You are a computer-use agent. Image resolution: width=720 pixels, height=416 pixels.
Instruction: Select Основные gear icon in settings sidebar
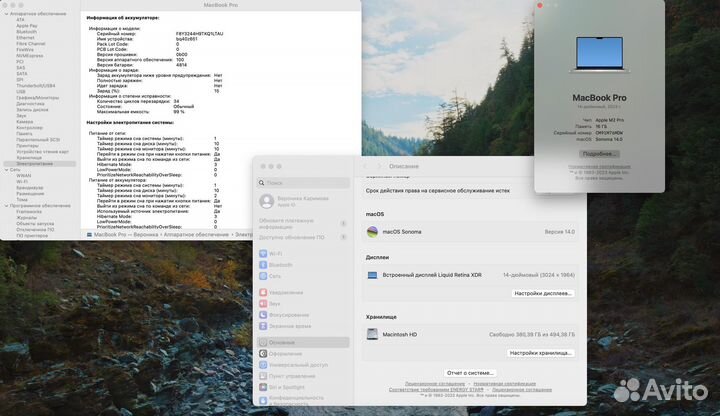tap(263, 343)
